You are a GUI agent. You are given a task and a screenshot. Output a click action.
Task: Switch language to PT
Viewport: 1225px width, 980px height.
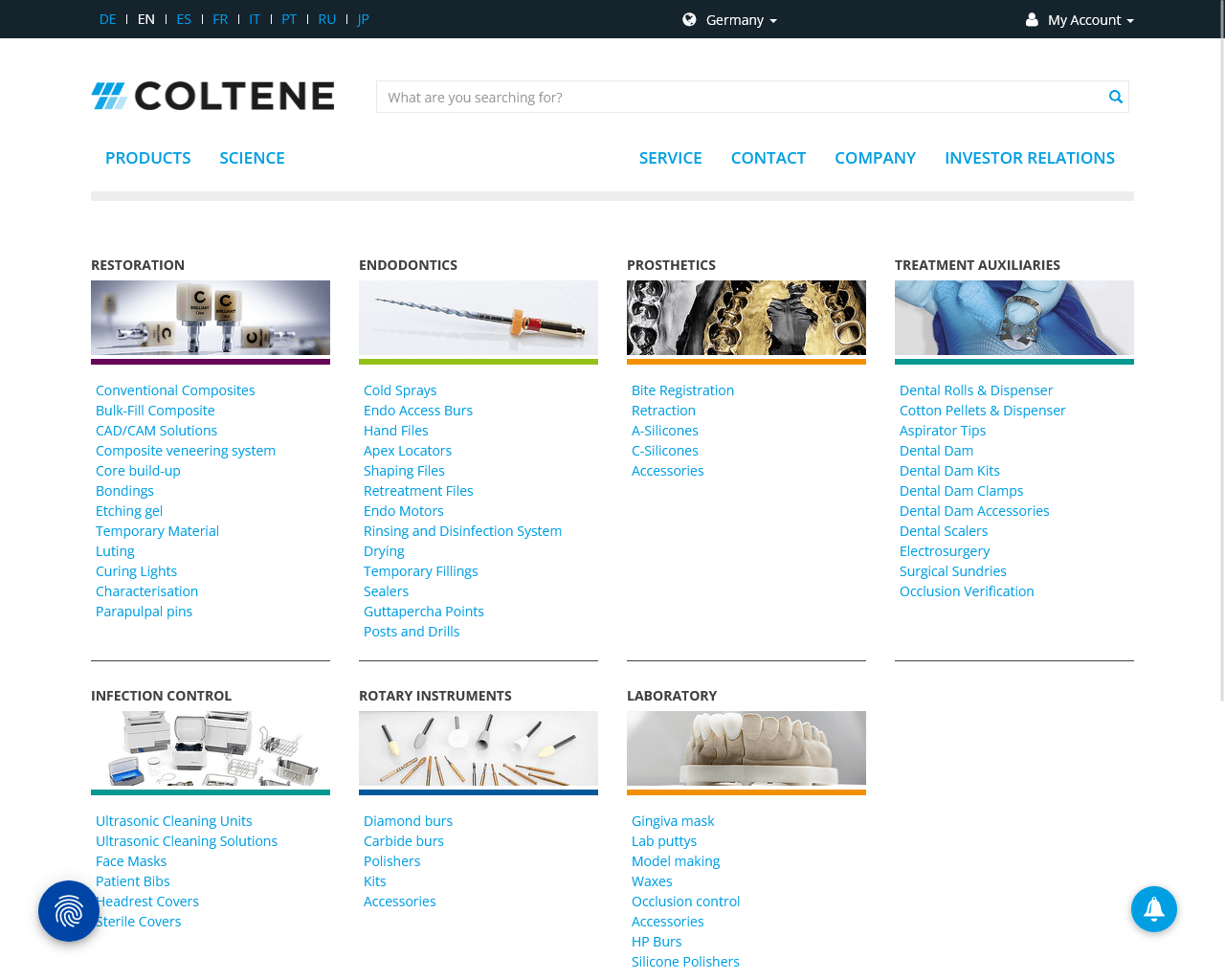[x=289, y=19]
